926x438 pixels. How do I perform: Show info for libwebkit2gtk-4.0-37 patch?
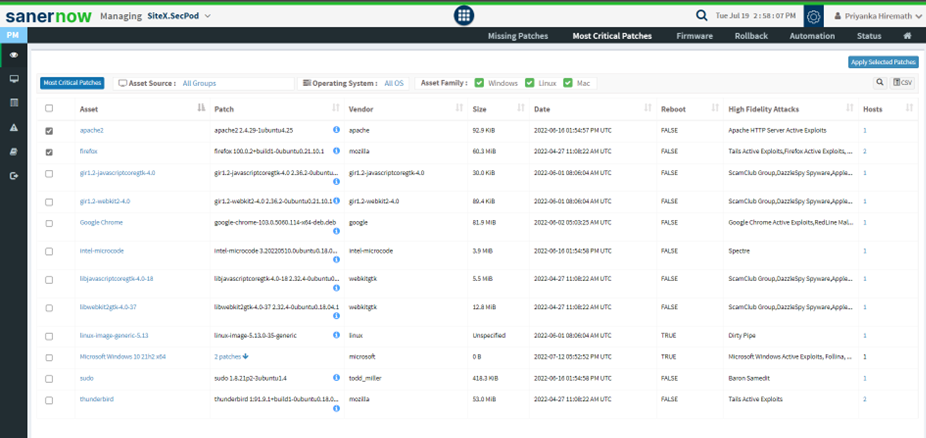point(337,316)
